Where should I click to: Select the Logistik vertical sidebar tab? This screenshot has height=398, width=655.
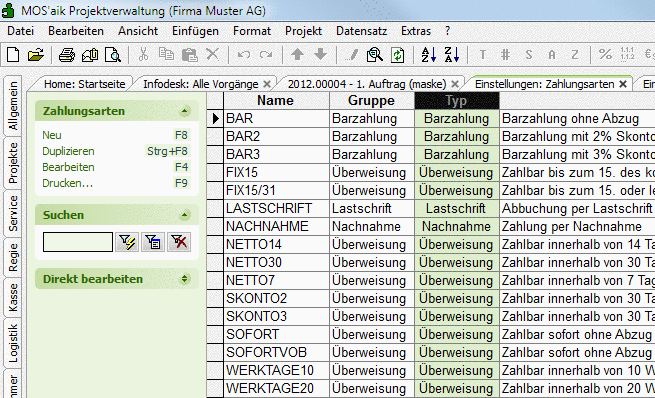pos(13,343)
